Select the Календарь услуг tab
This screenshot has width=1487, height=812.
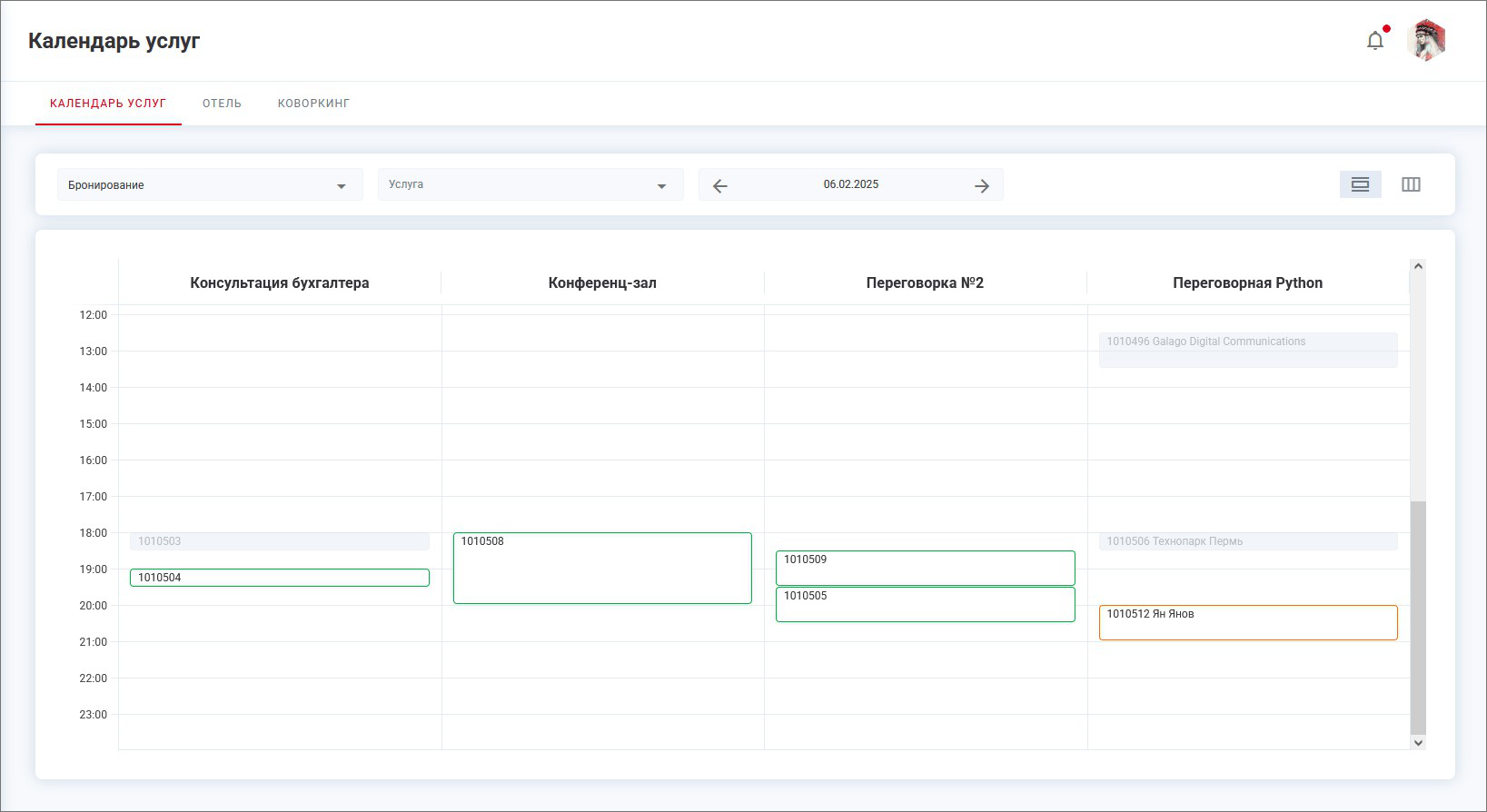[x=108, y=104]
